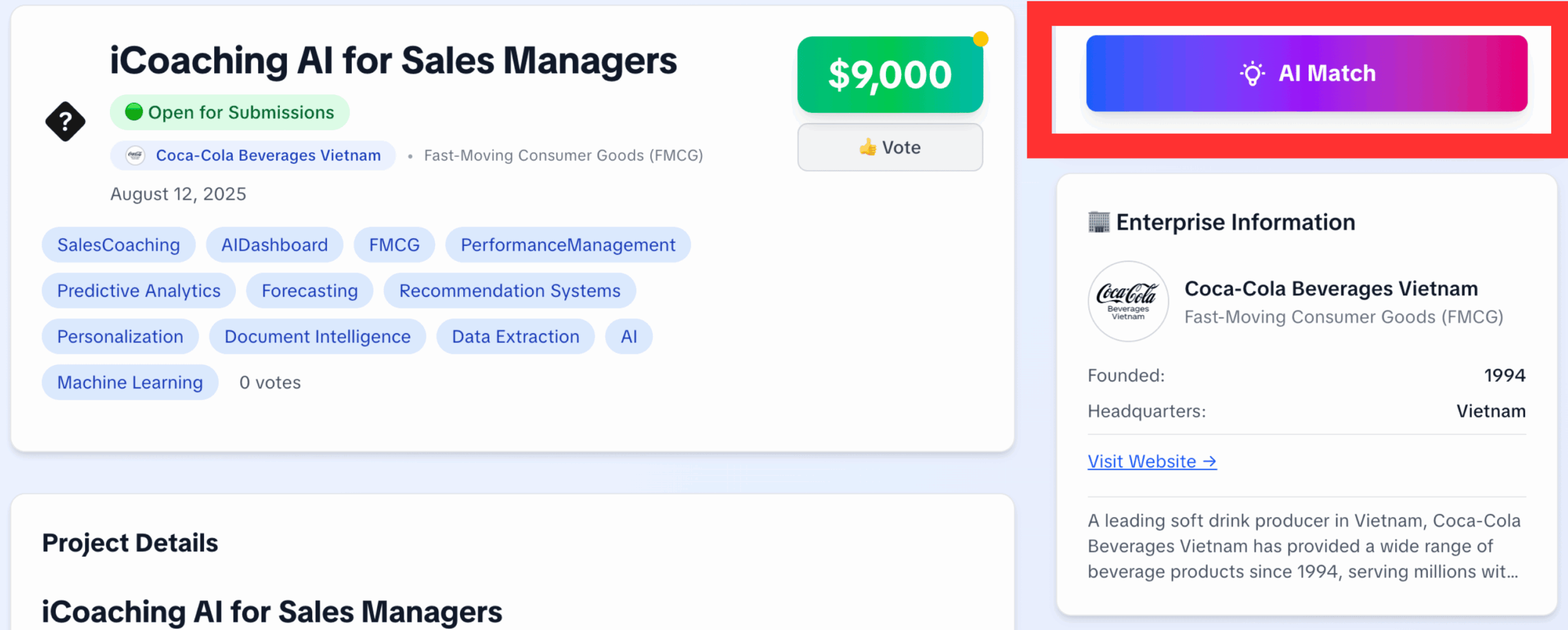
Task: Select the SalesCoaching tag
Action: [119, 245]
